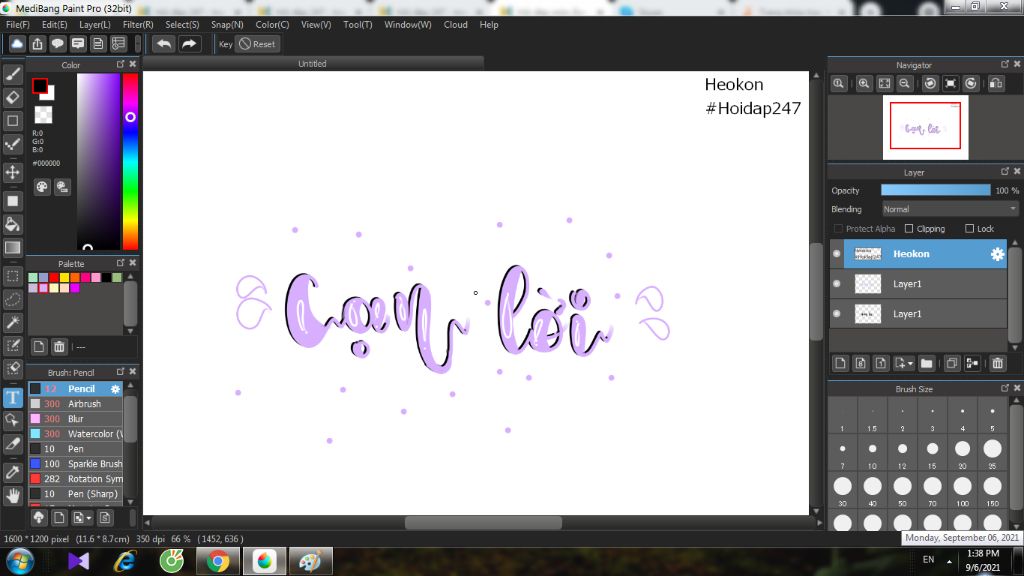Select the Sparkle Brush

point(76,464)
